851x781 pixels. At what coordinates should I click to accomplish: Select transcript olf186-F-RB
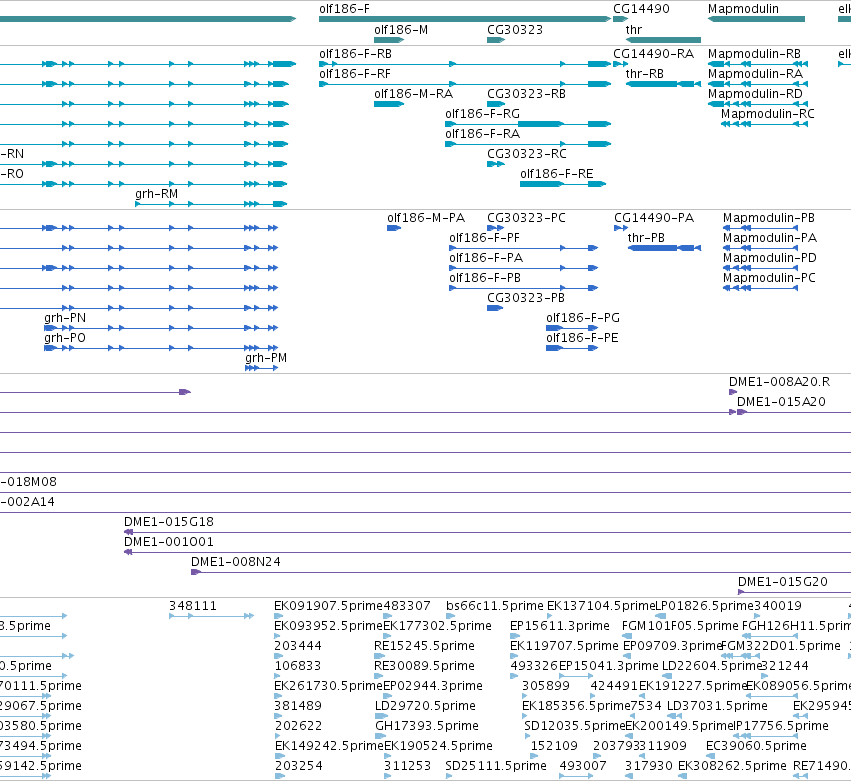(x=465, y=64)
